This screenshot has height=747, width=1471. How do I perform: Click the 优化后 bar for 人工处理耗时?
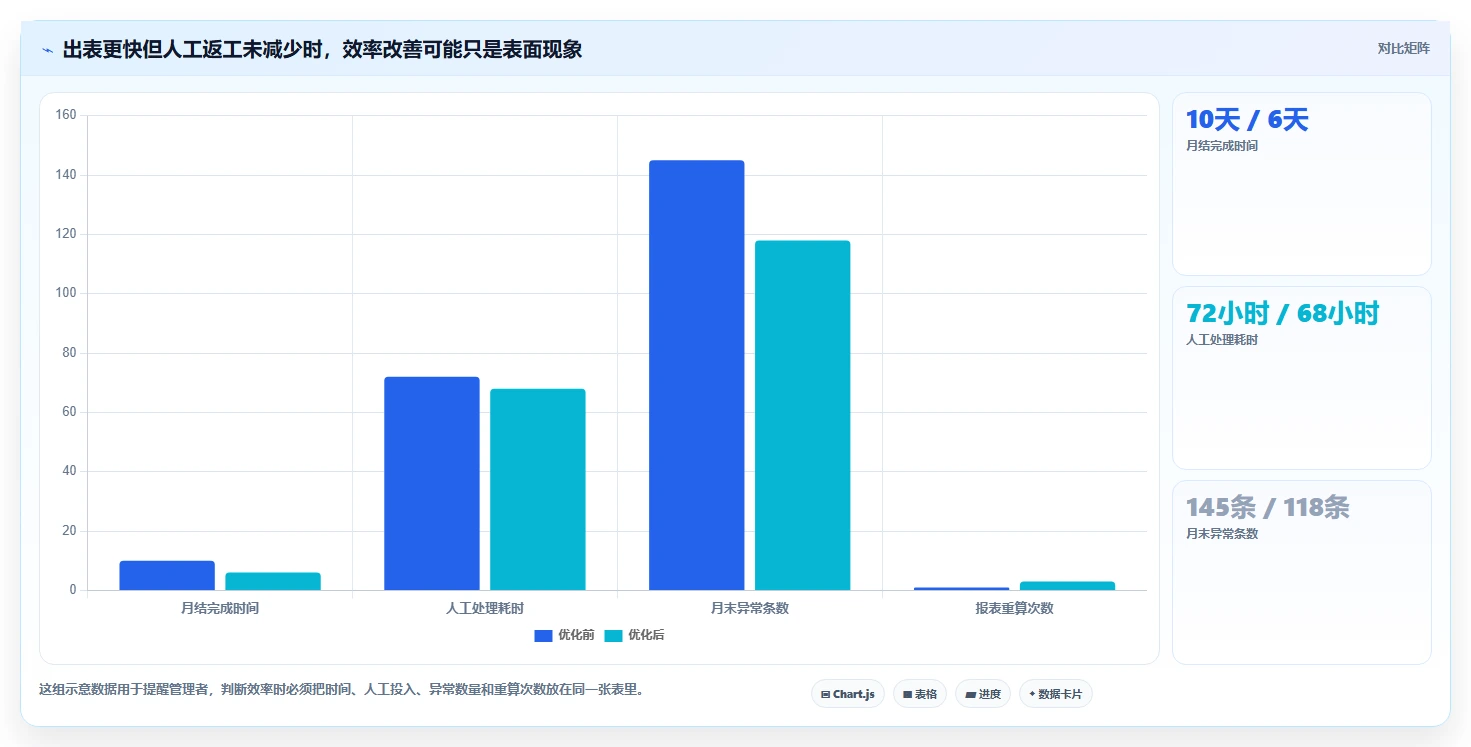click(538, 489)
